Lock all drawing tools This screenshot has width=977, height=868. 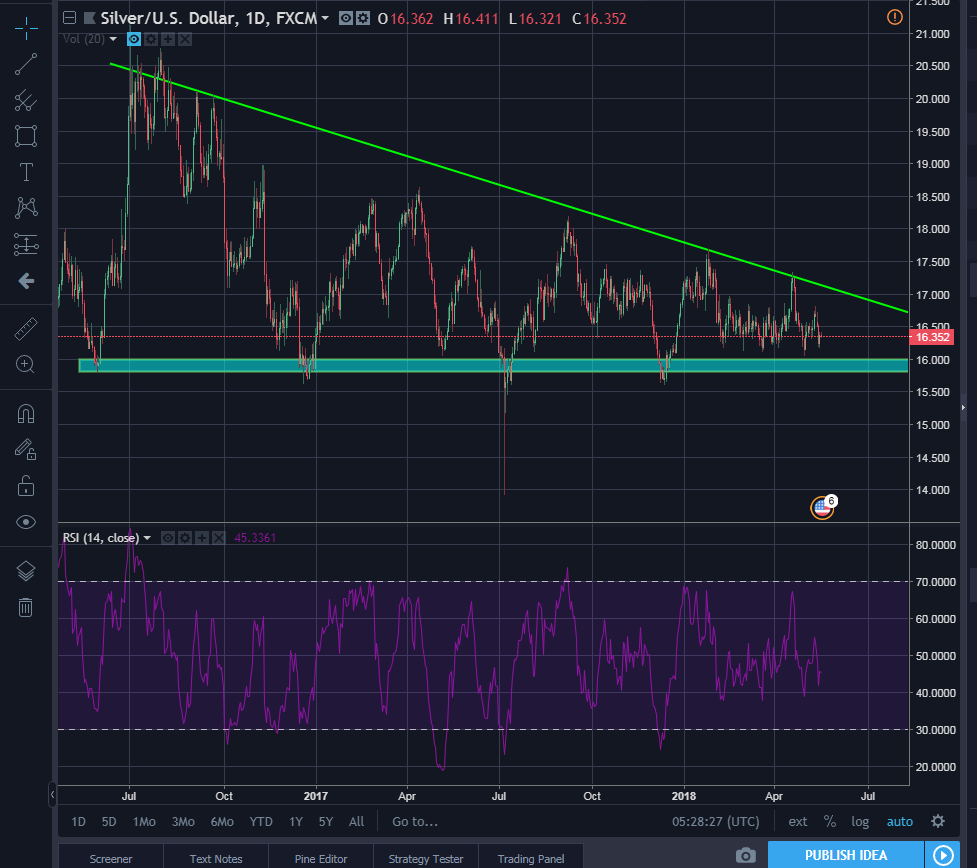(x=26, y=486)
